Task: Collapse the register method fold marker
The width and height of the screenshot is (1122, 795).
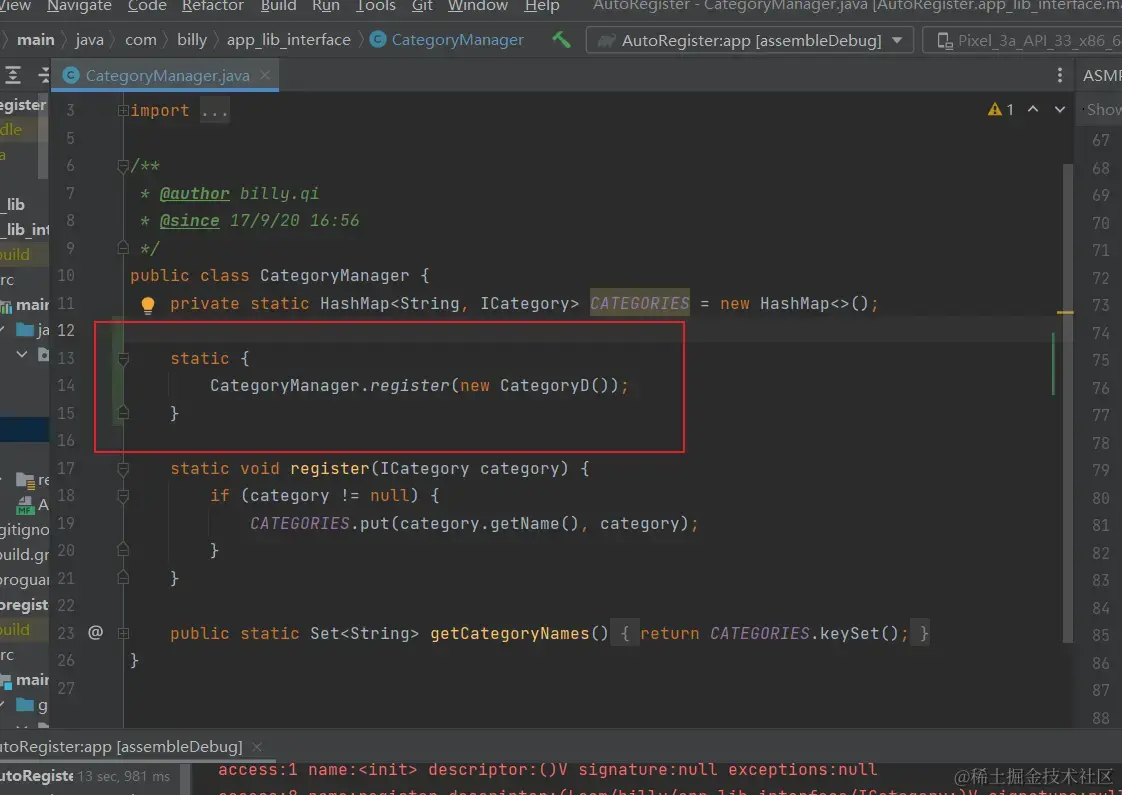Action: pyautogui.click(x=123, y=469)
